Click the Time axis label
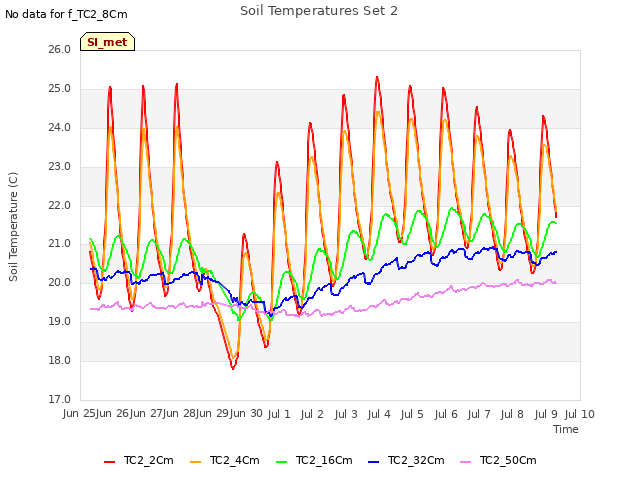640x480 pixels. (566, 429)
